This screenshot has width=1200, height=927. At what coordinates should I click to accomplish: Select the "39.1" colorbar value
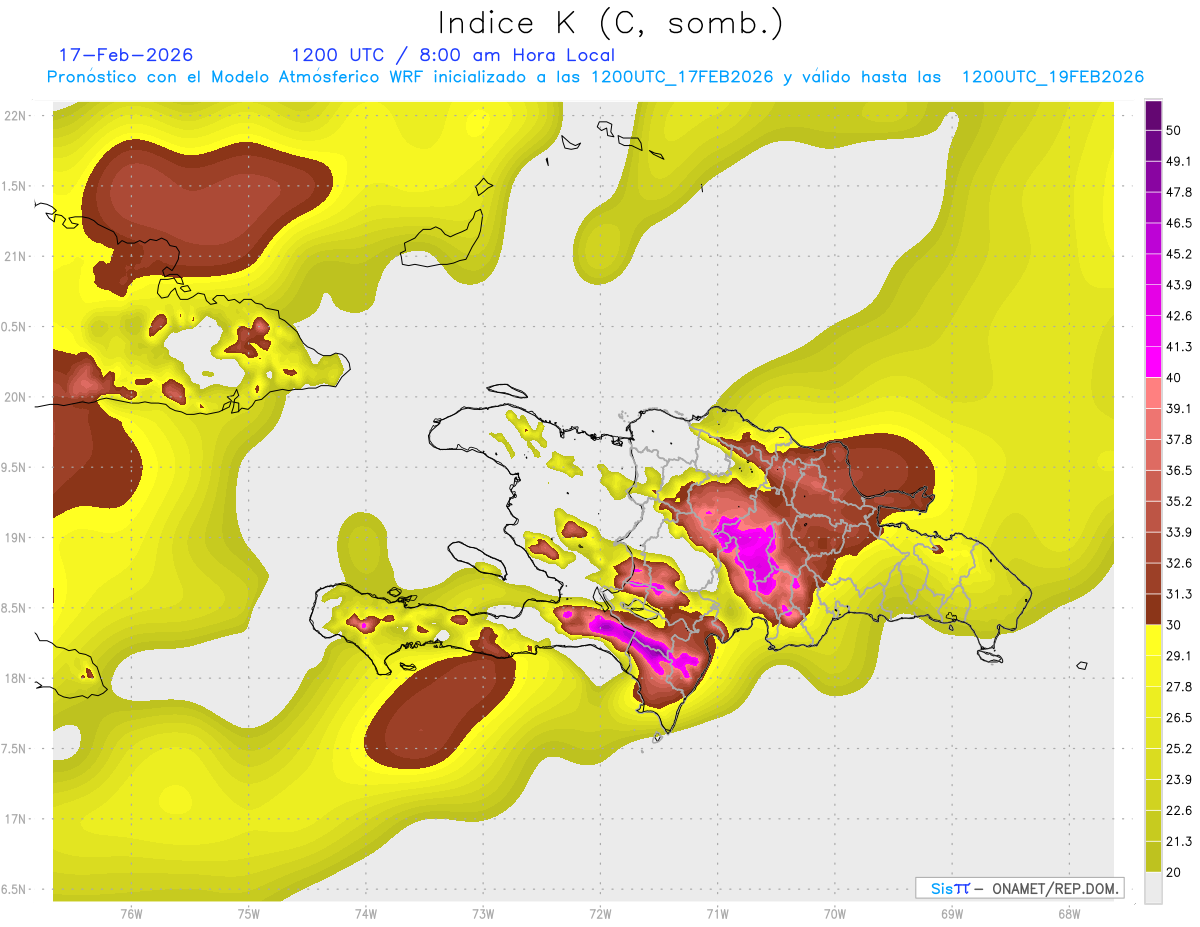(1179, 409)
